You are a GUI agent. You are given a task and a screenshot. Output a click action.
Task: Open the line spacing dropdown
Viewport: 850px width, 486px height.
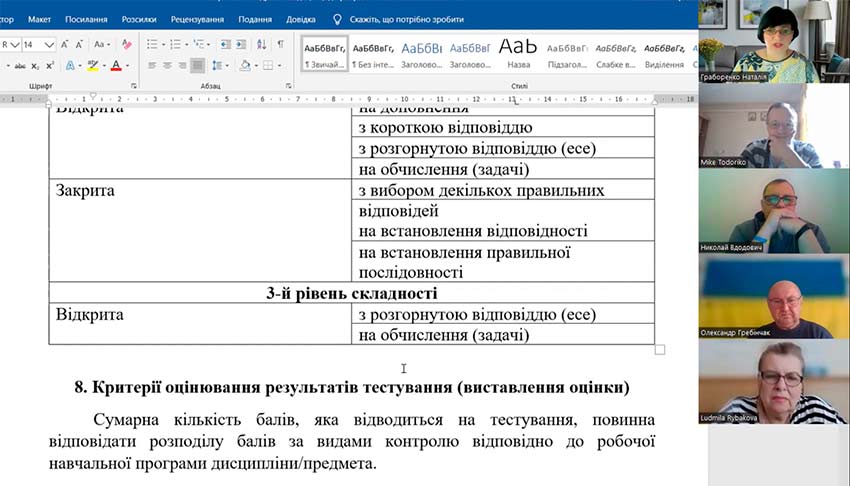point(221,65)
